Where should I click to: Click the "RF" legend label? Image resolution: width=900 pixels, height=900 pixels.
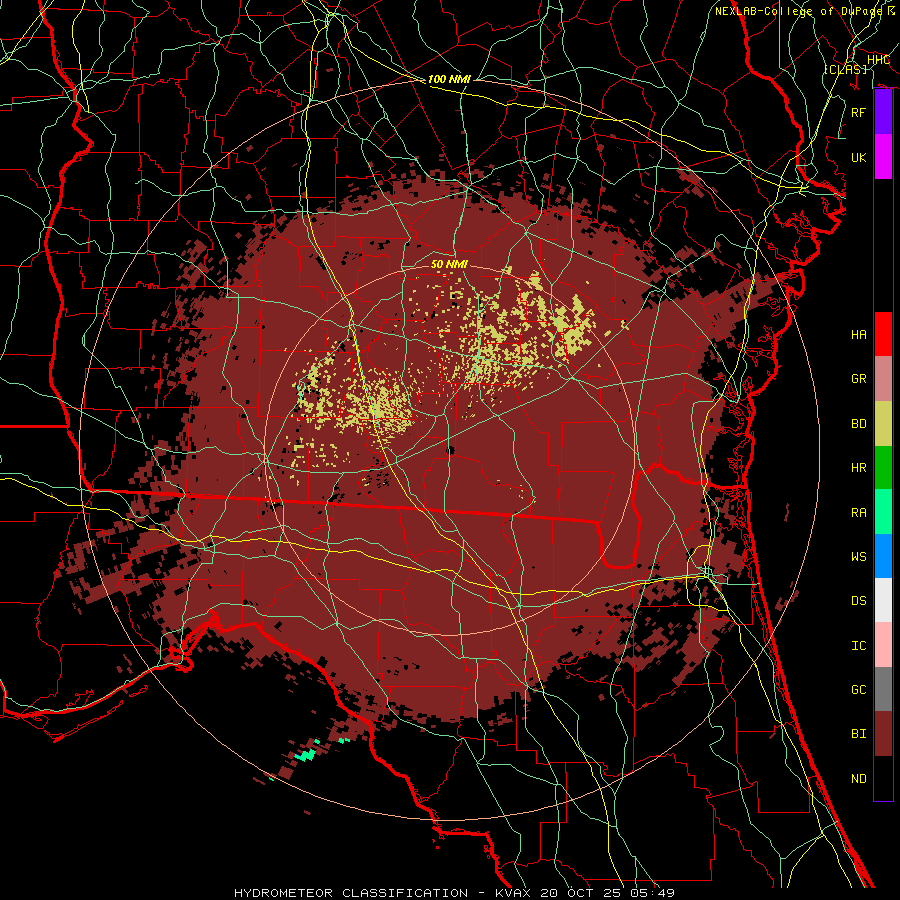point(859,112)
